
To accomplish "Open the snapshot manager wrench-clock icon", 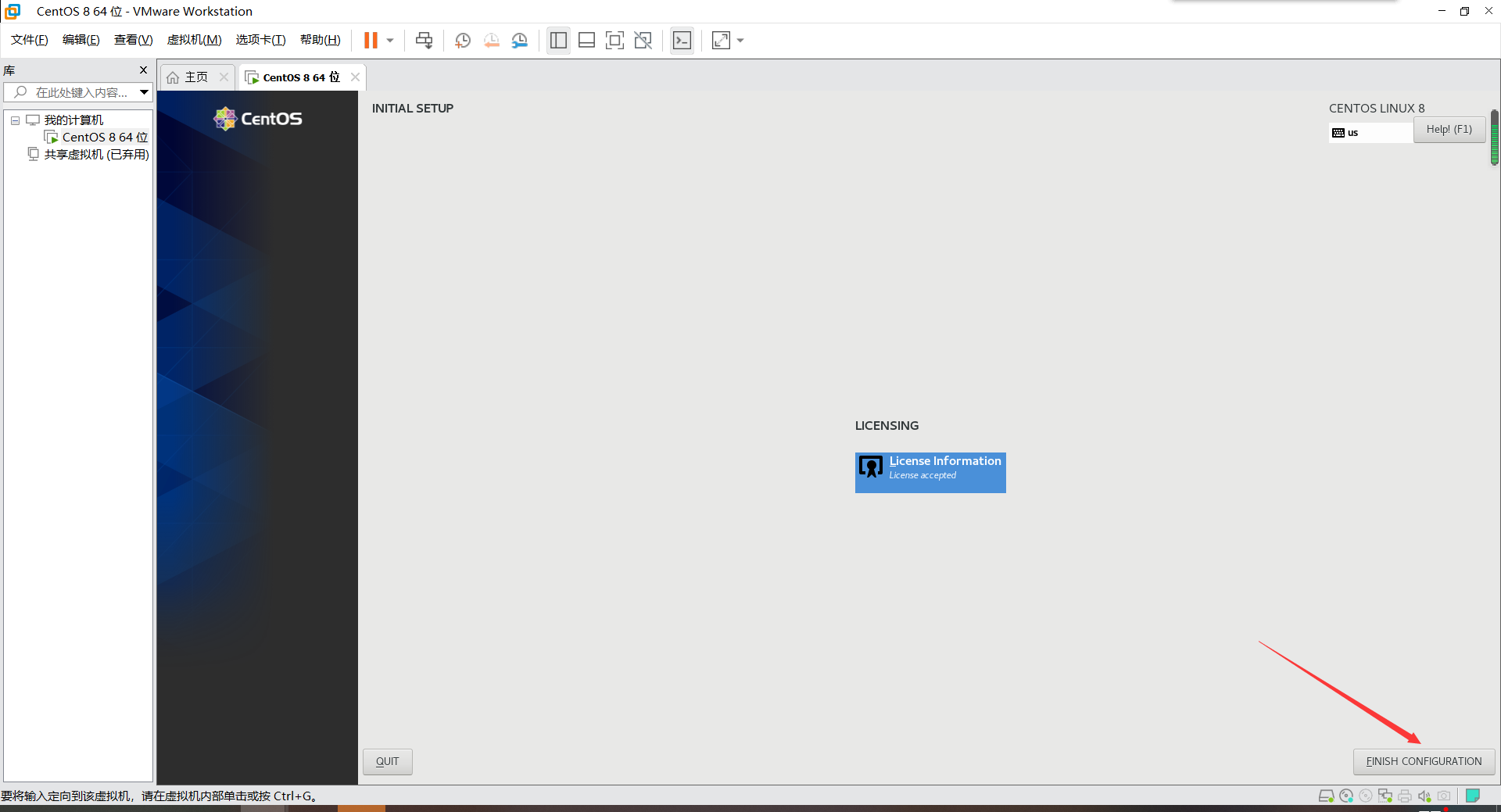I will pos(520,41).
